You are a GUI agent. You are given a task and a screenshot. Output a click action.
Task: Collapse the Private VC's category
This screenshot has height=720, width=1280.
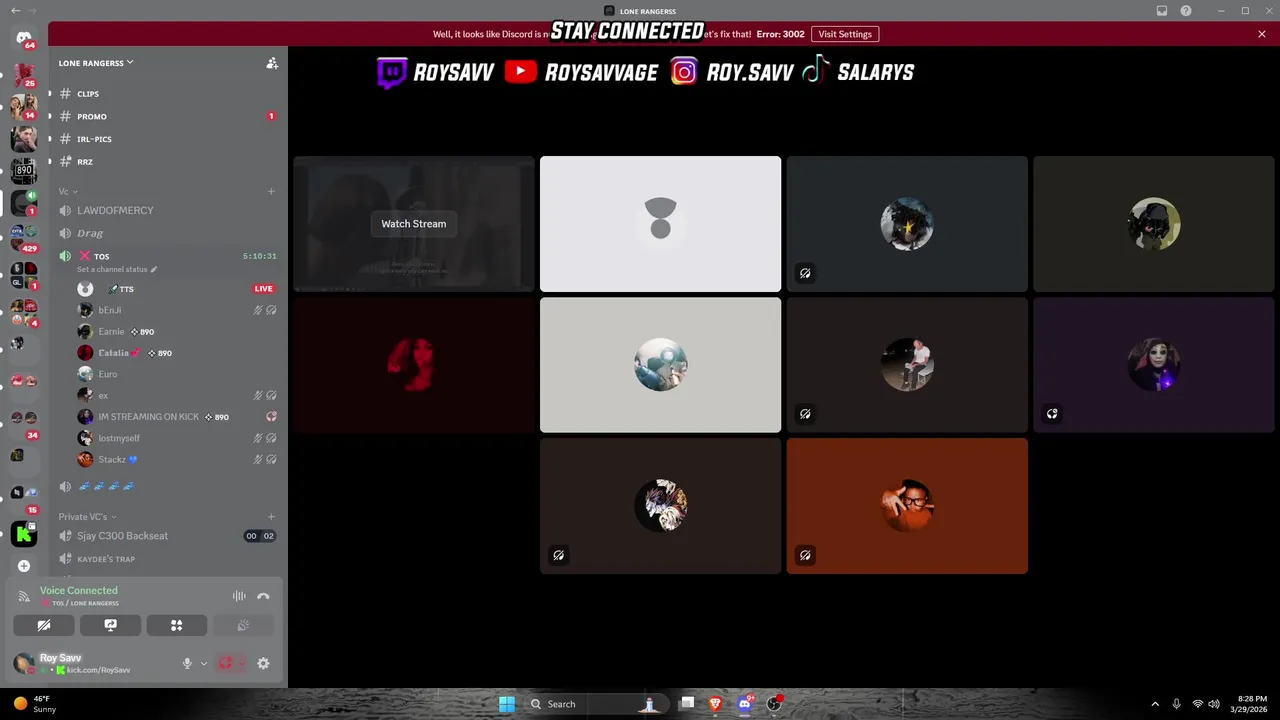(88, 517)
